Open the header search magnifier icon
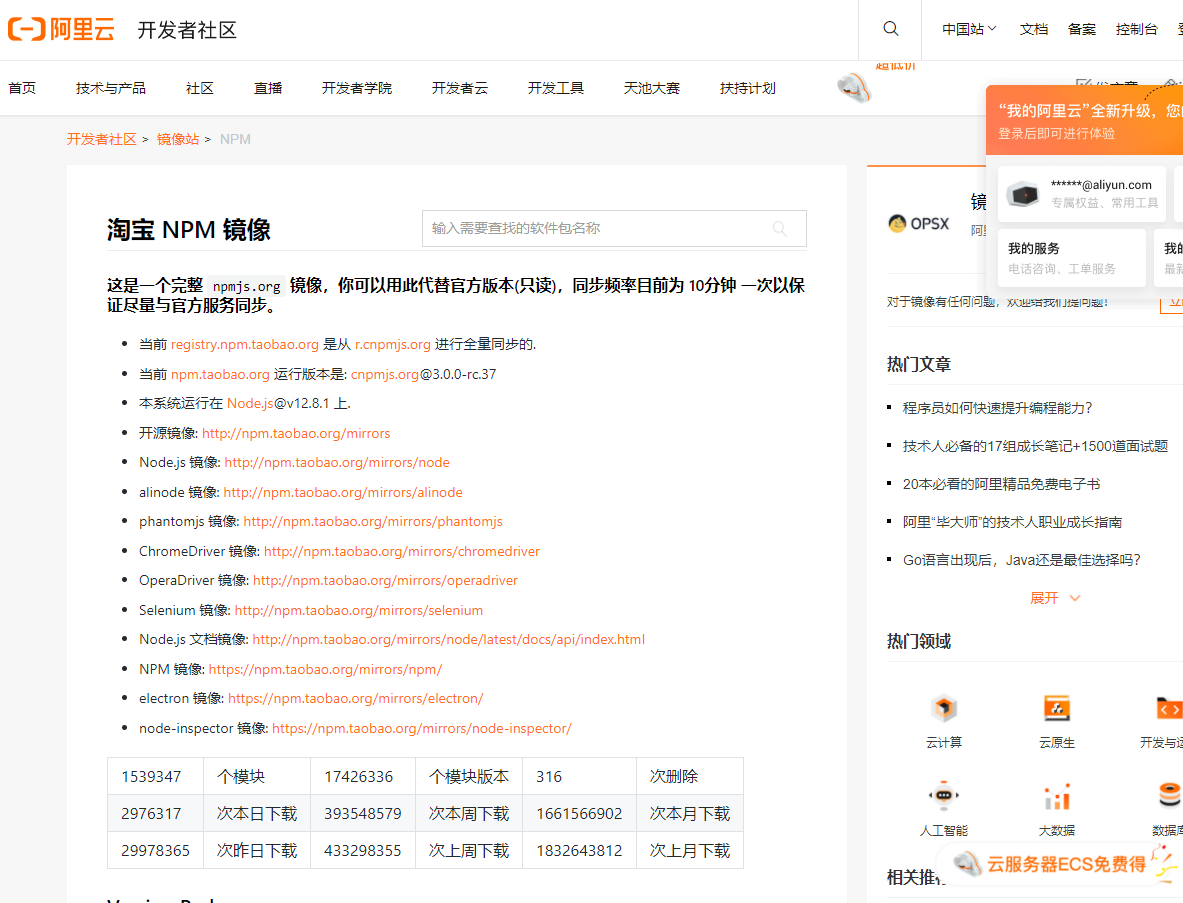Screen dimensions: 1183x903 891,29
